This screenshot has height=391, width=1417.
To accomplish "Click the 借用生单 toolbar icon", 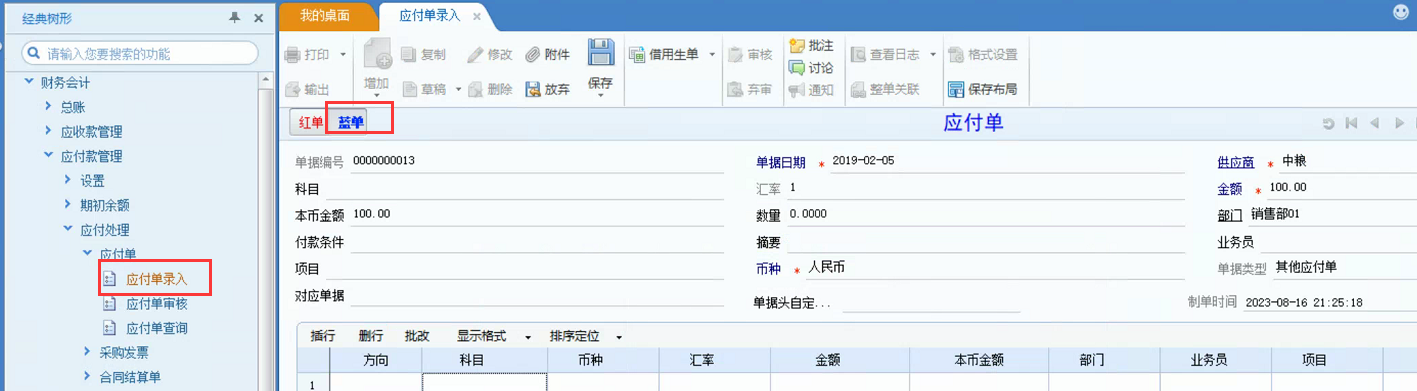I will (x=636, y=54).
